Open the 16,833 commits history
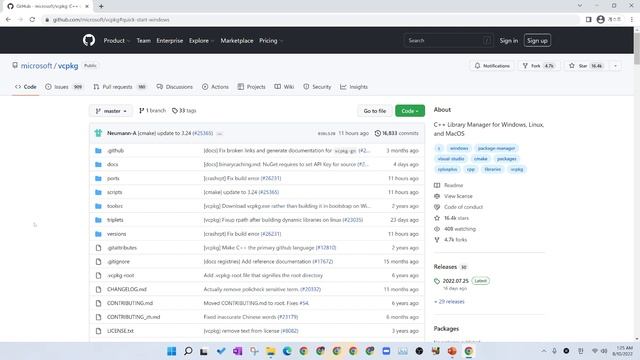 click(x=397, y=133)
